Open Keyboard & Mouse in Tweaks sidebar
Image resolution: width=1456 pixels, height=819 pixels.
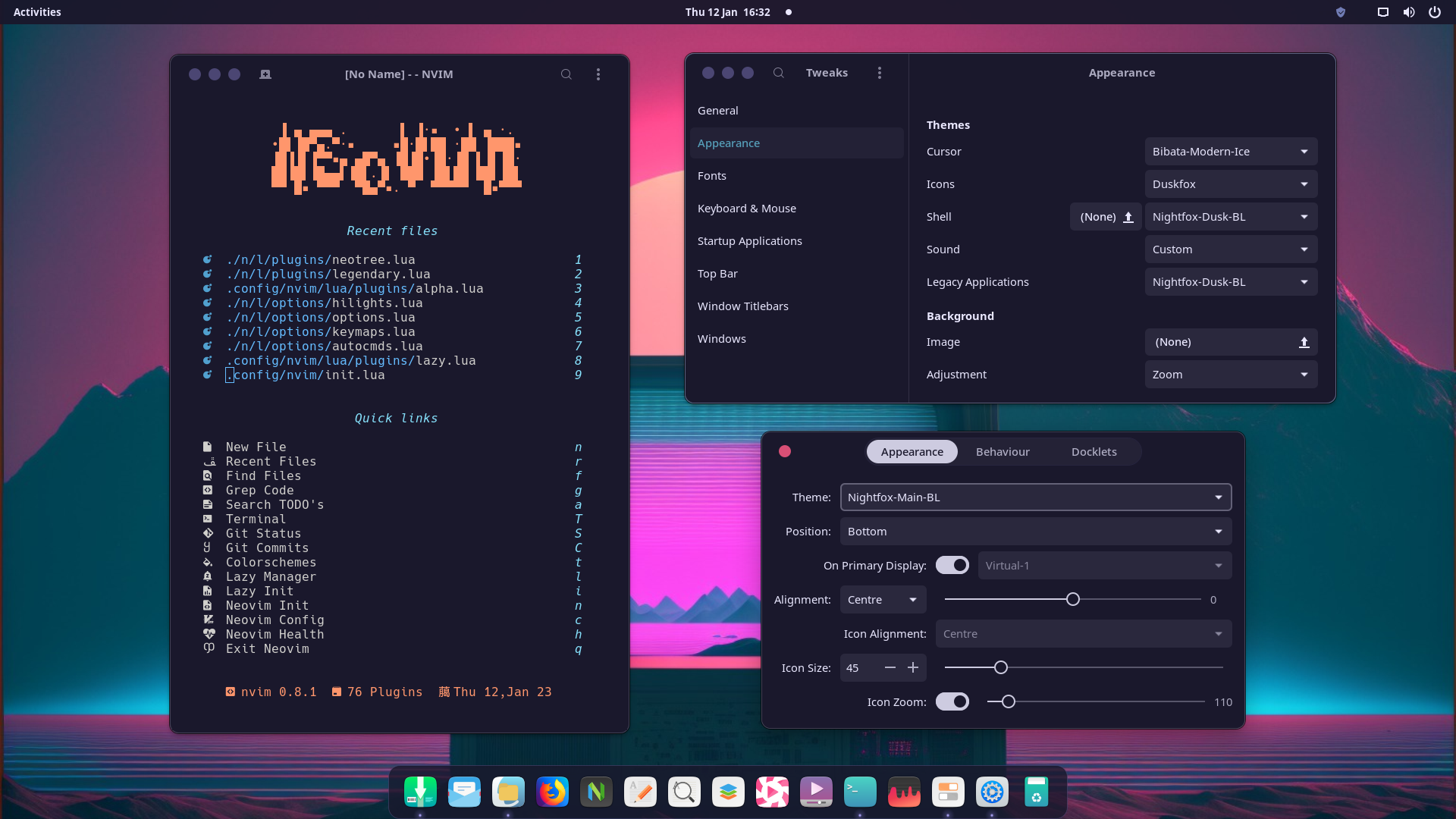pos(796,209)
